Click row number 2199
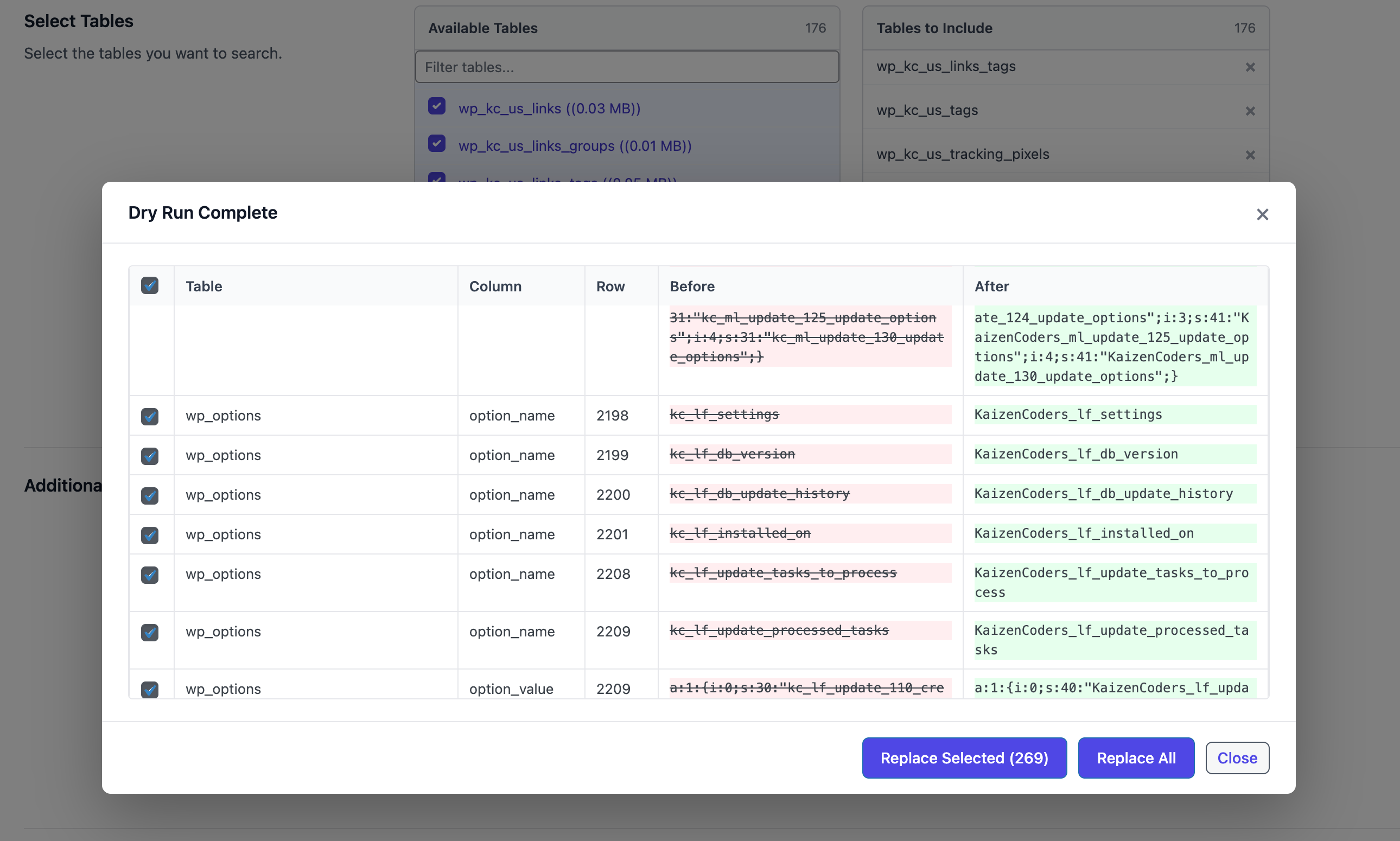1400x841 pixels. (612, 455)
